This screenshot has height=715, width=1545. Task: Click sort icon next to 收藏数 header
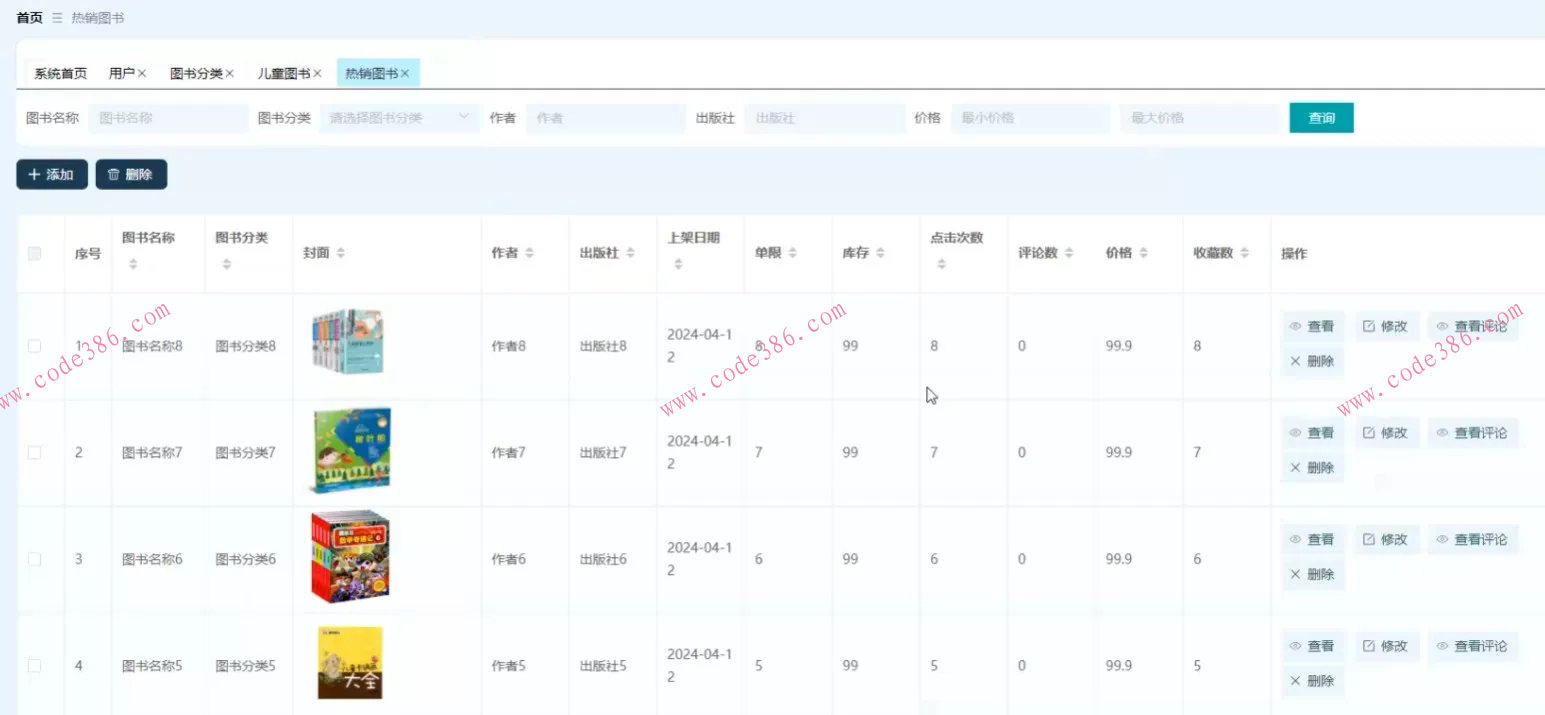coord(1244,254)
